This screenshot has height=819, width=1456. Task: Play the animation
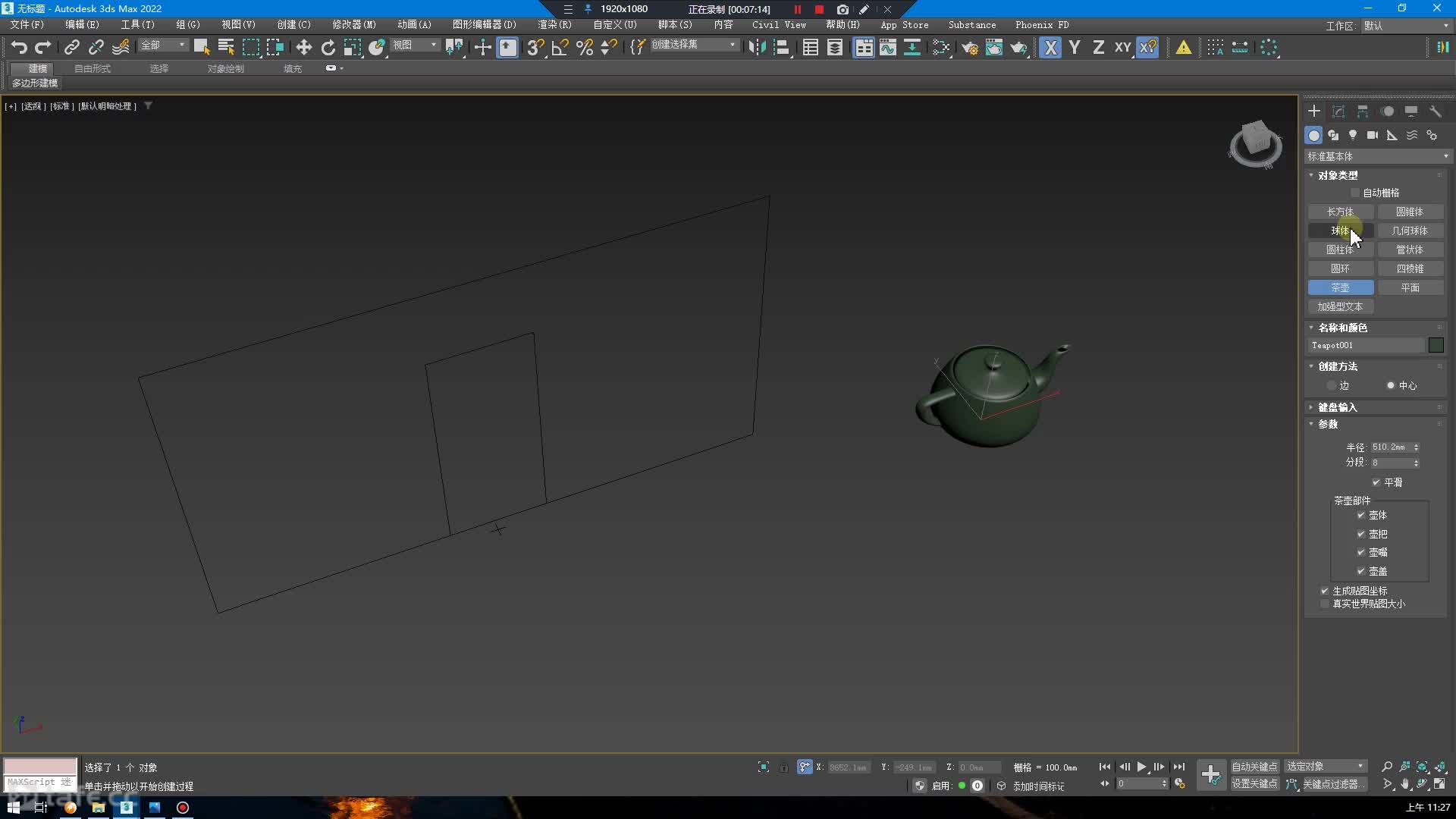click(x=1141, y=767)
